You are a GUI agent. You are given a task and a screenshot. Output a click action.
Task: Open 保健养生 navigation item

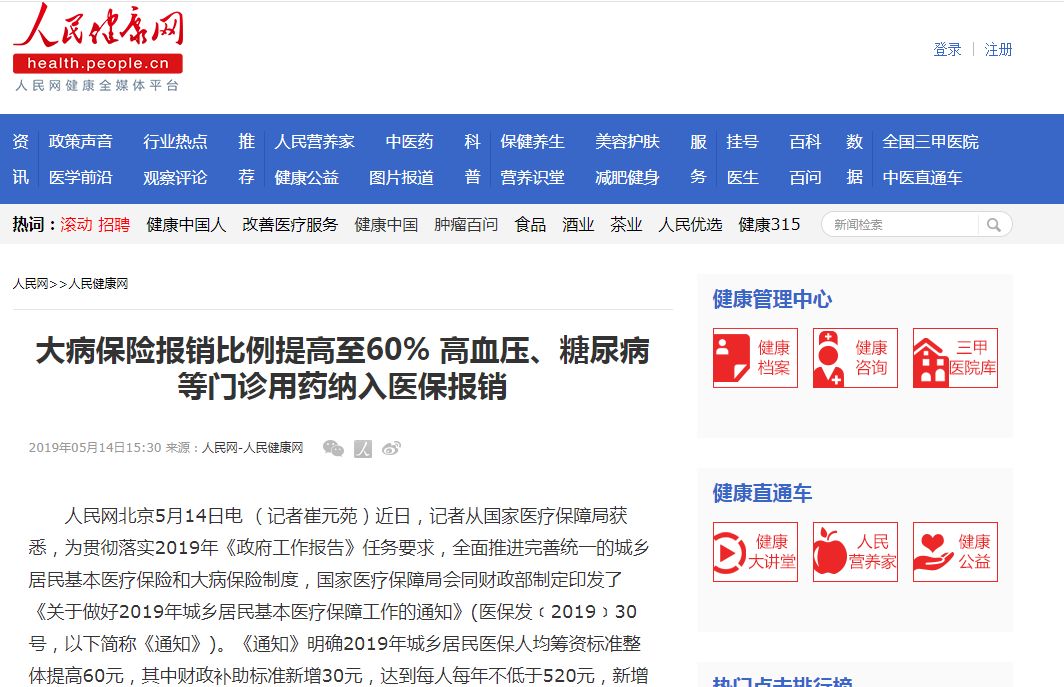tap(532, 142)
